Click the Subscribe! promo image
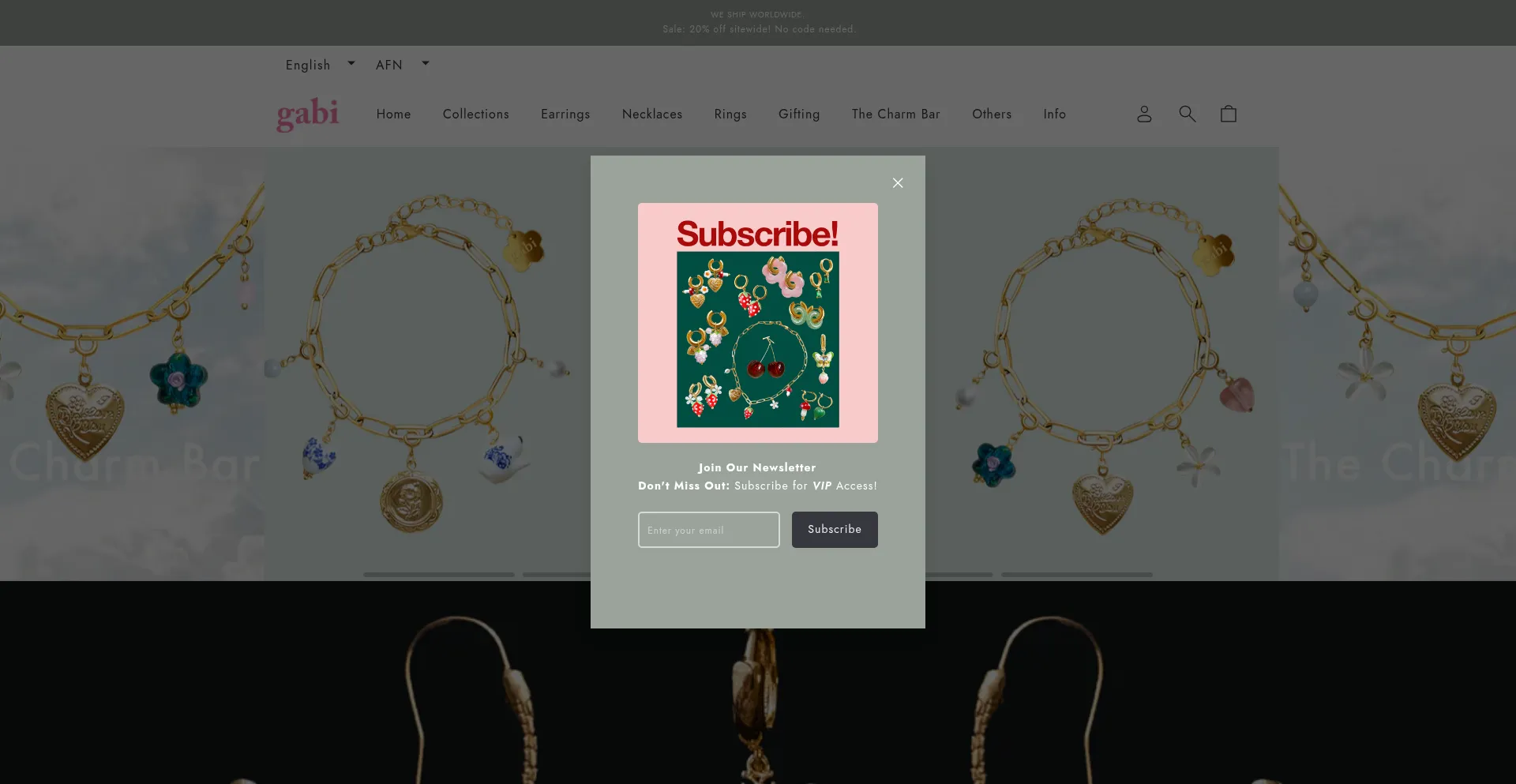This screenshot has width=1516, height=784. [x=758, y=323]
